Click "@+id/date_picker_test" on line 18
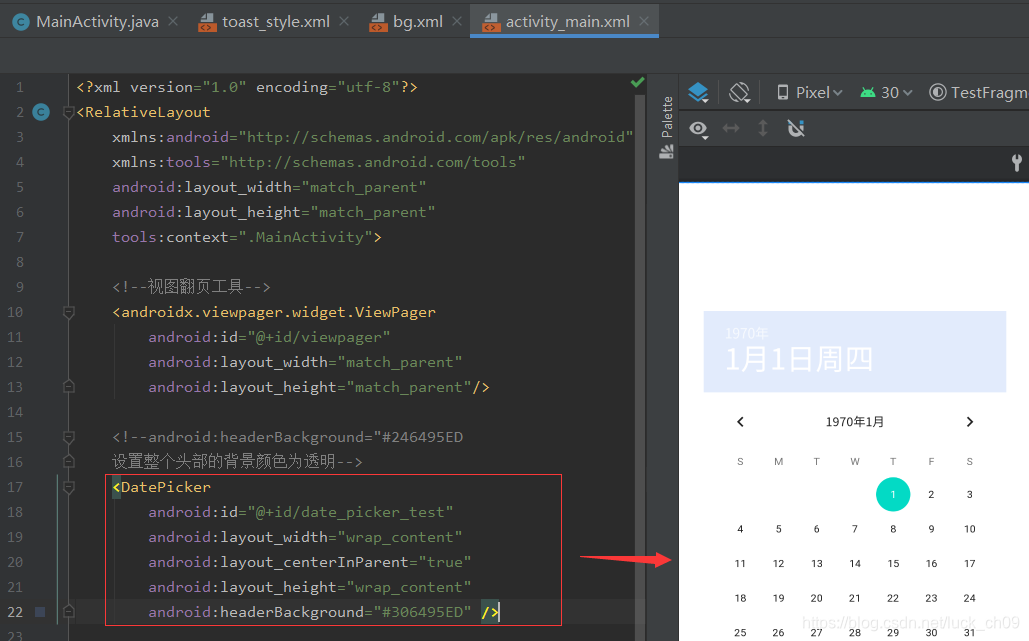Viewport: 1029px width, 641px height. pos(350,512)
